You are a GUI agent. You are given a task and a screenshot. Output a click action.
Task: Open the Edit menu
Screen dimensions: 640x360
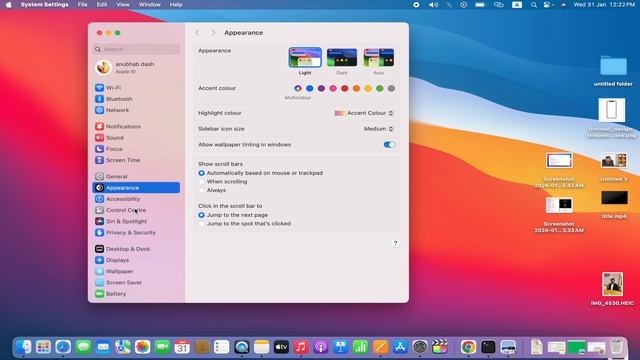tap(102, 5)
